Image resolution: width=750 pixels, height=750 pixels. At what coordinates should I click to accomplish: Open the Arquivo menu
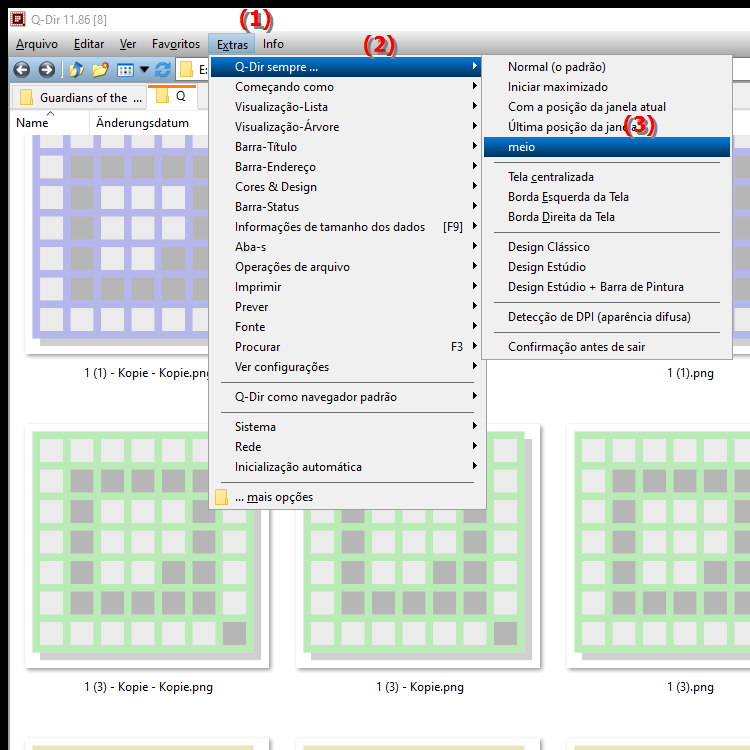pos(37,44)
